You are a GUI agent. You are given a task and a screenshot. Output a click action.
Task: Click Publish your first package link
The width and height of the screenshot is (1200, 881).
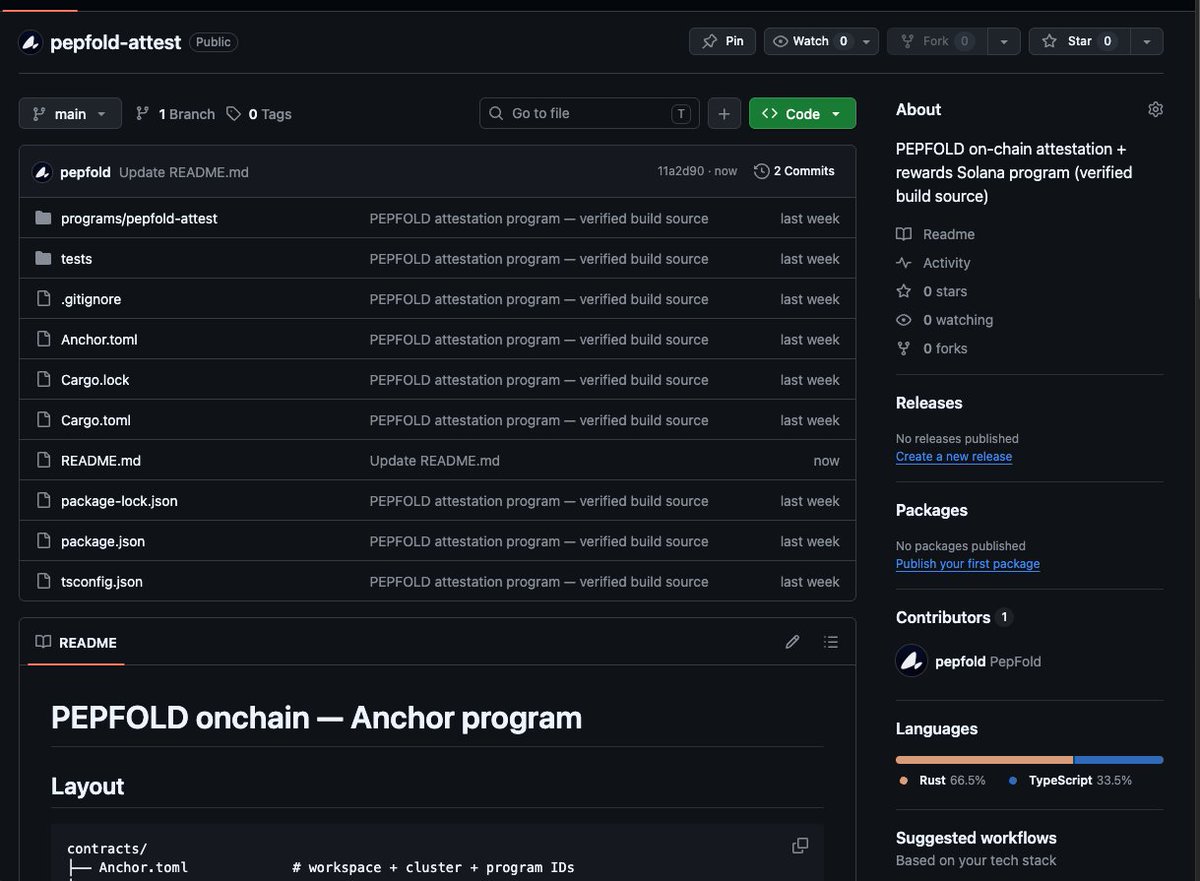pyautogui.click(x=968, y=563)
